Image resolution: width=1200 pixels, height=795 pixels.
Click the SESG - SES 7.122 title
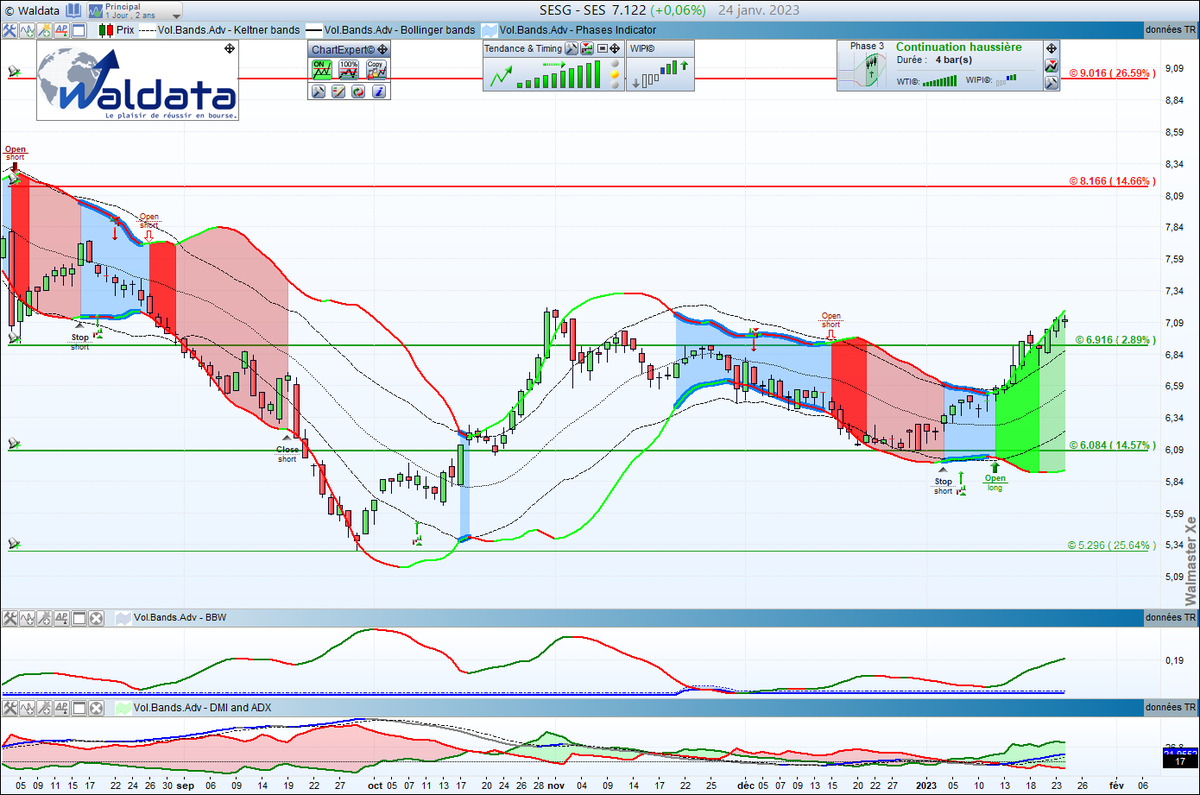pos(592,10)
